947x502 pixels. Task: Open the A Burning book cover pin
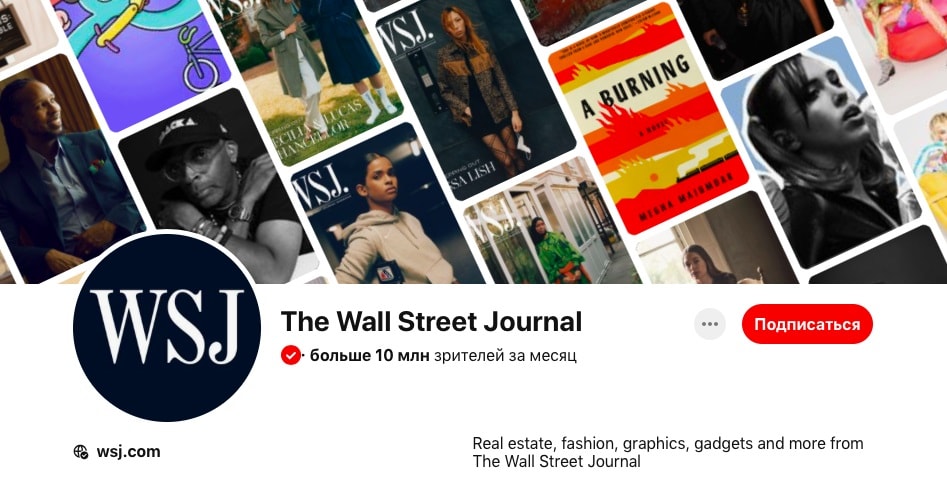[x=648, y=118]
